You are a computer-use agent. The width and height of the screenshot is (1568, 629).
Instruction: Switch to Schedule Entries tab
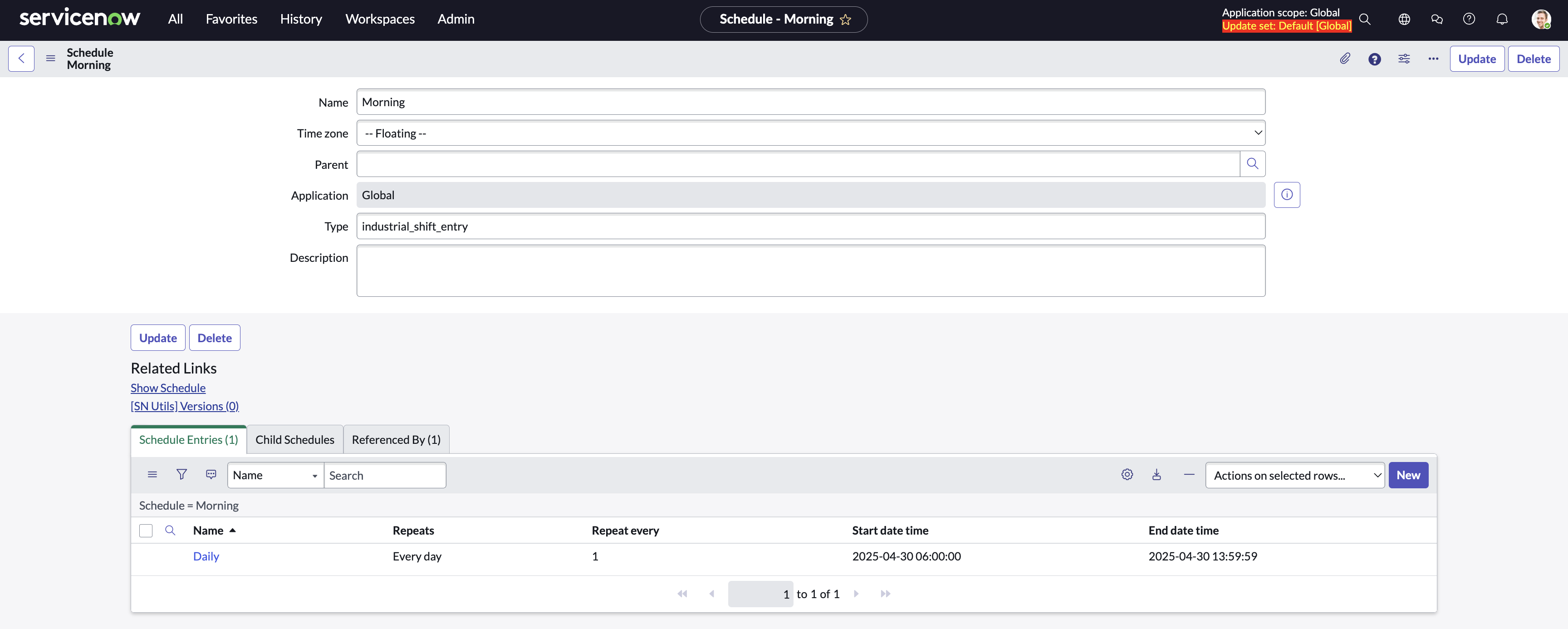click(x=188, y=439)
